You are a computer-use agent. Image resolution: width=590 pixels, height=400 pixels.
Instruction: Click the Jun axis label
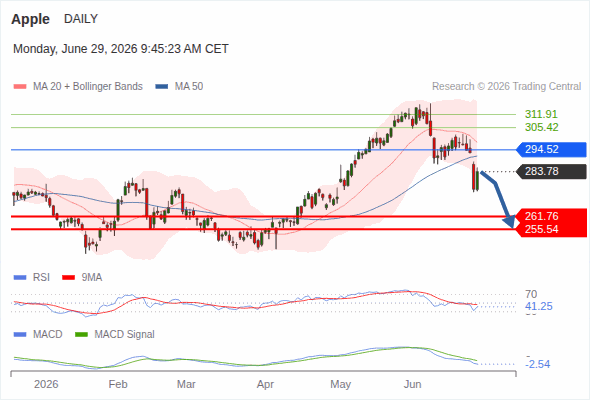(x=412, y=384)
